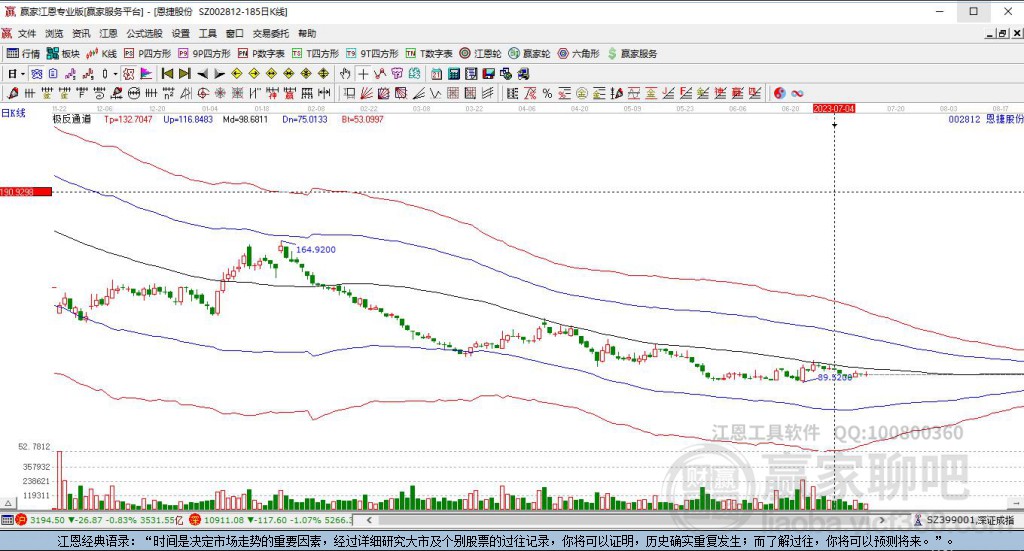Click the 极反通道 indicator label
The height and width of the screenshot is (551, 1024).
click(72, 119)
